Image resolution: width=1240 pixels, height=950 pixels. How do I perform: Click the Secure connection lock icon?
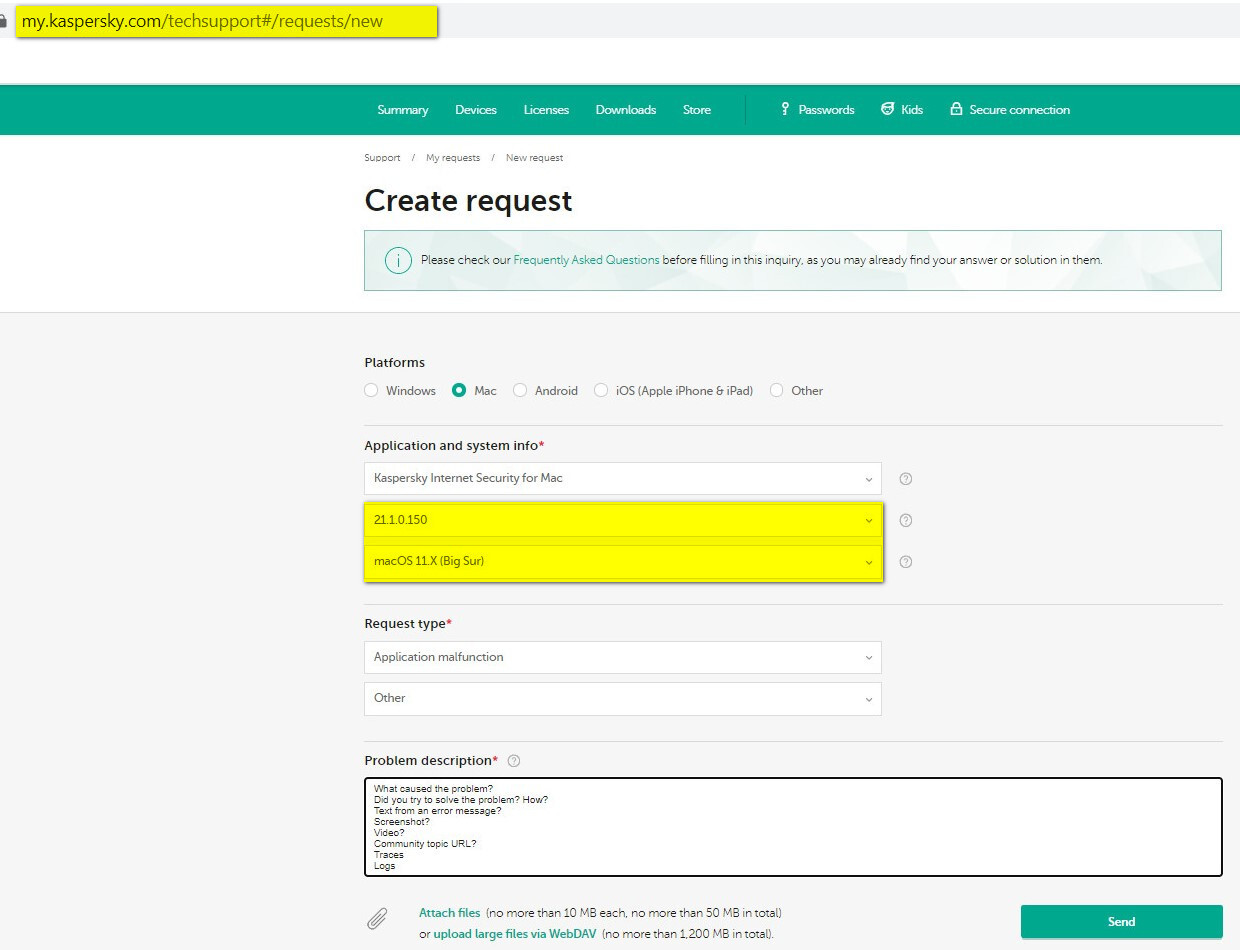(x=956, y=109)
